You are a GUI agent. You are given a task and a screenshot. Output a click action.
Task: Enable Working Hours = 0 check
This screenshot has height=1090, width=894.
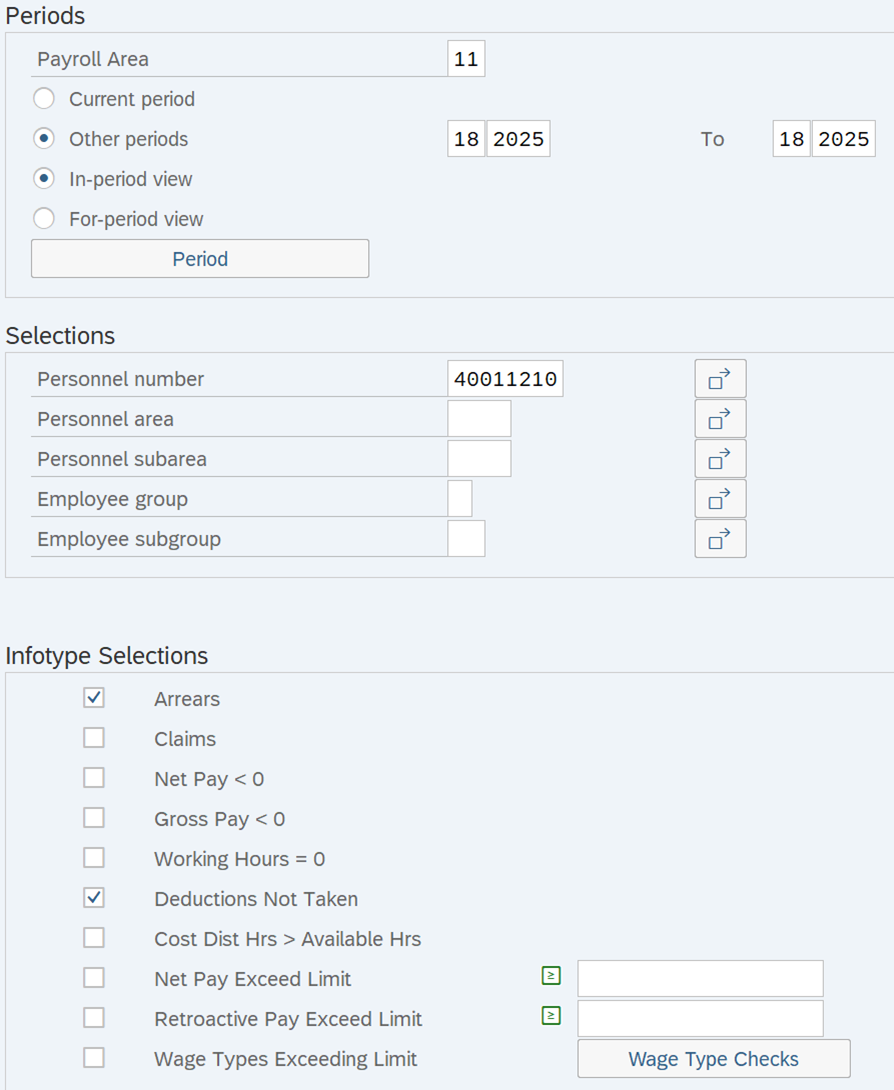94,857
